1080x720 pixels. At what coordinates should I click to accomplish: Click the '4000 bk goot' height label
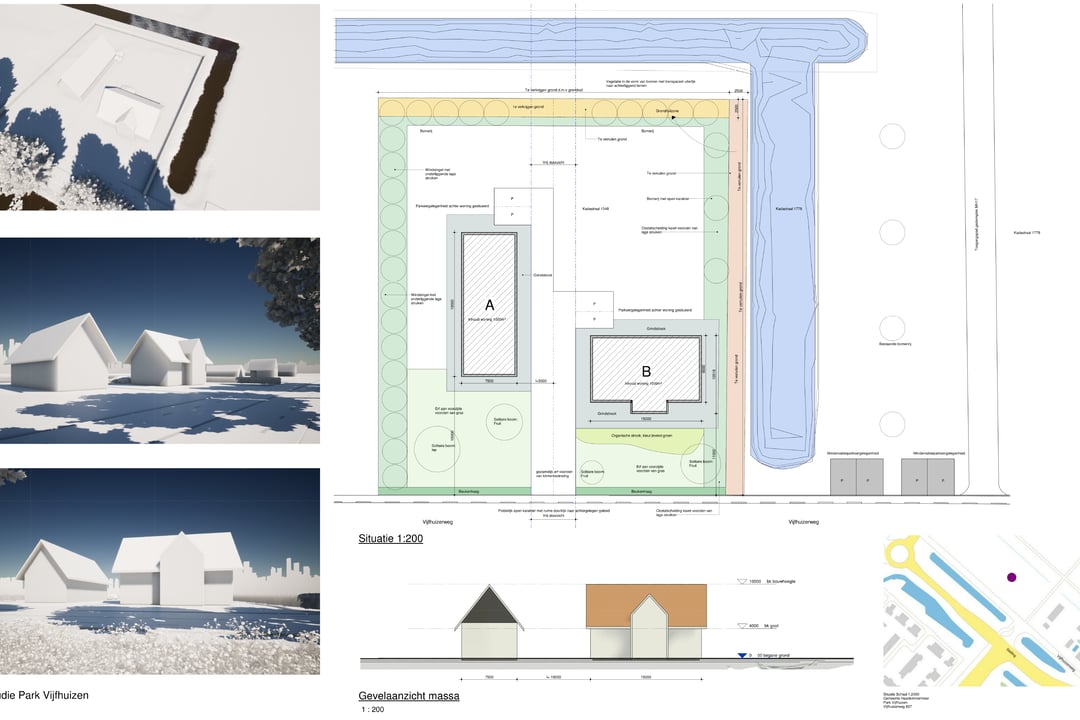tap(763, 626)
